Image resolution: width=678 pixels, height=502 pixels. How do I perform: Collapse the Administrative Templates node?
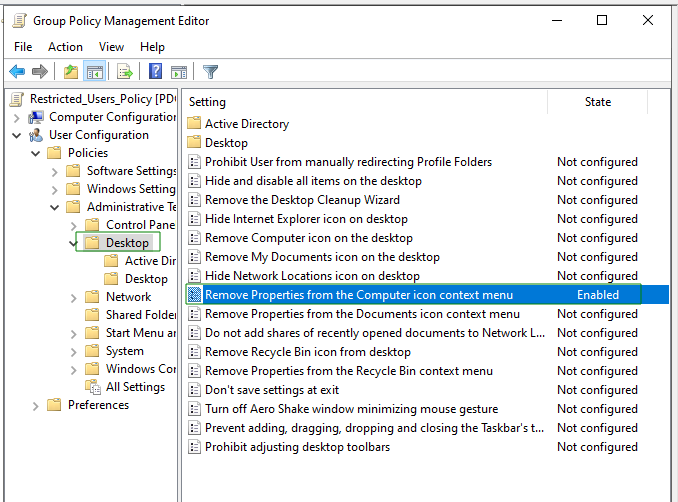54,208
